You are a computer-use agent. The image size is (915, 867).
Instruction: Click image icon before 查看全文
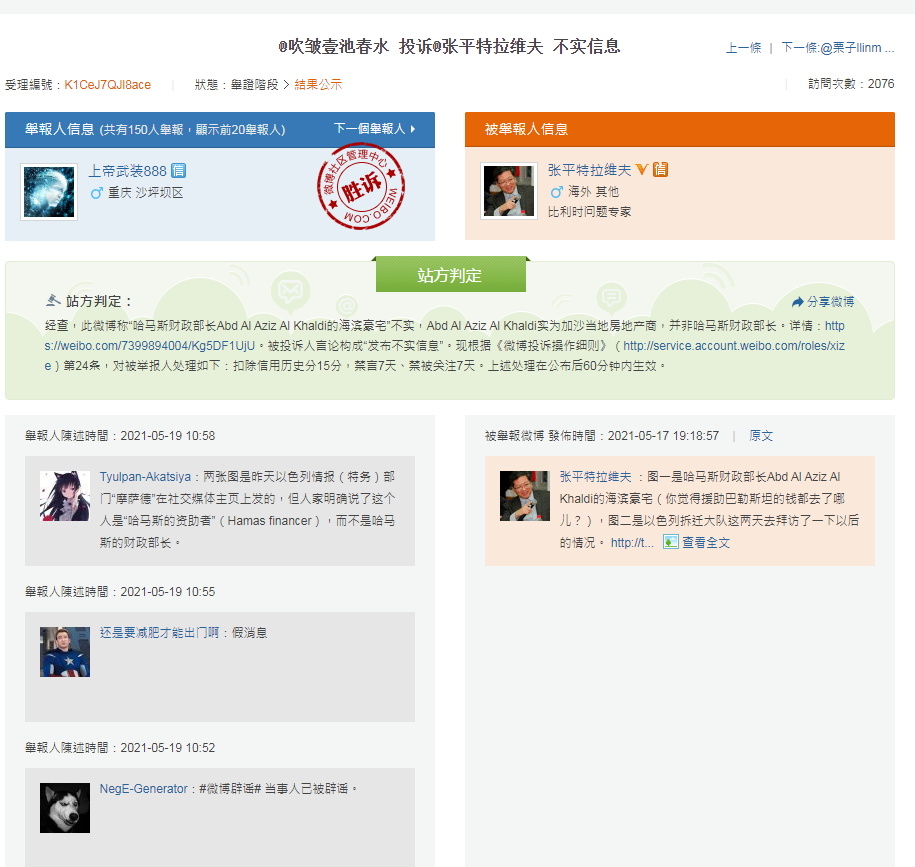[x=670, y=542]
